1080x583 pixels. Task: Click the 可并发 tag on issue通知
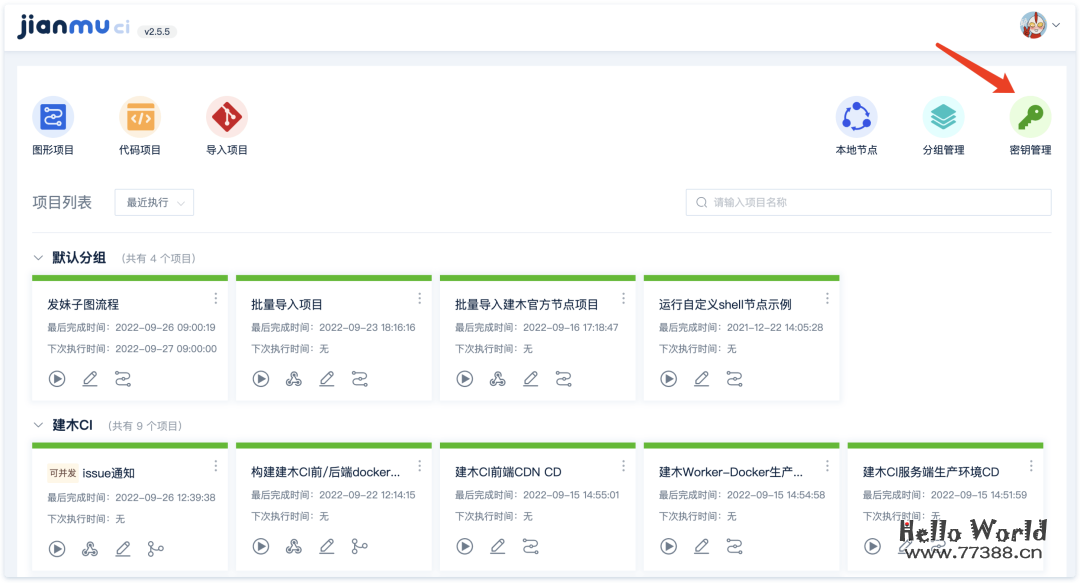point(63,473)
